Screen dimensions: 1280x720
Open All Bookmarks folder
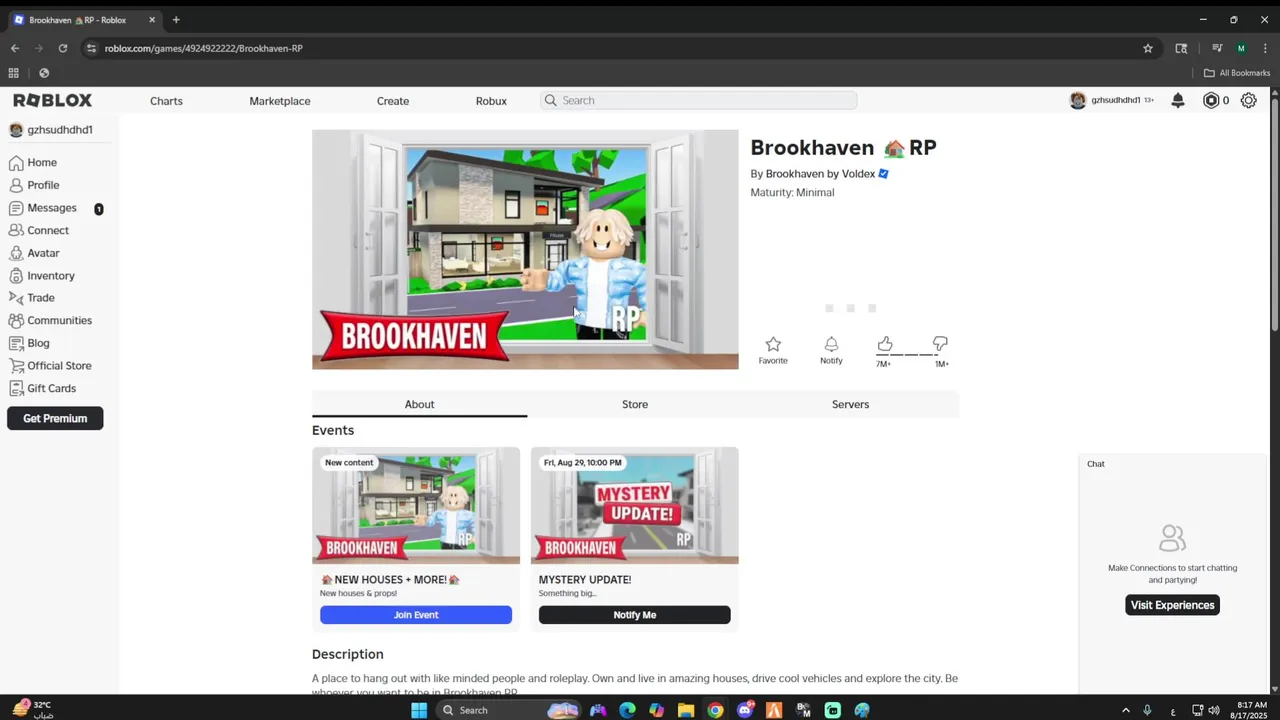coord(1237,73)
